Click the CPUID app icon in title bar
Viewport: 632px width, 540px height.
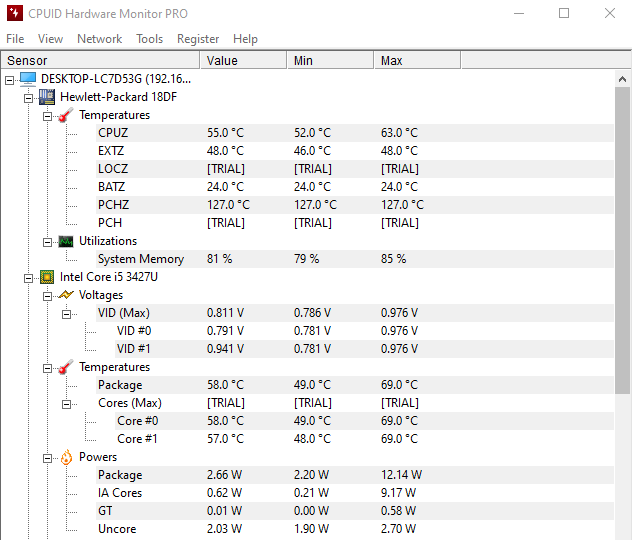pyautogui.click(x=15, y=13)
